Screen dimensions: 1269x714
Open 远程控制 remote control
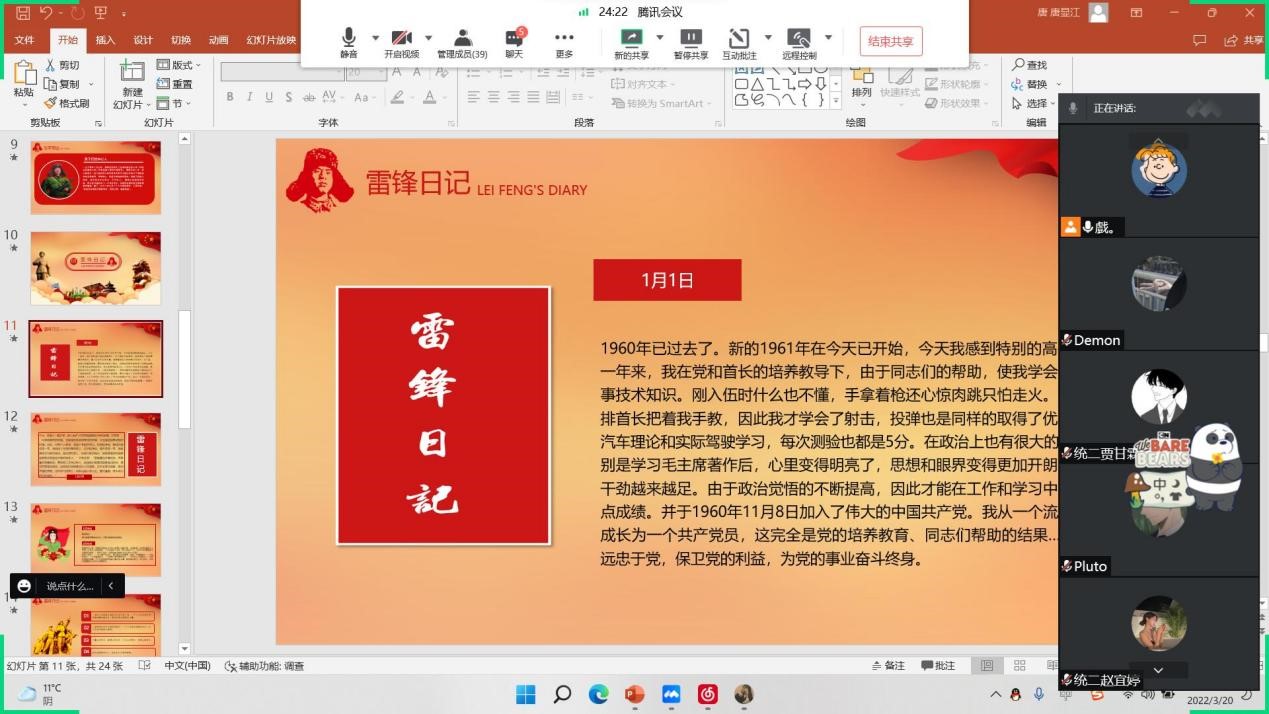click(799, 43)
